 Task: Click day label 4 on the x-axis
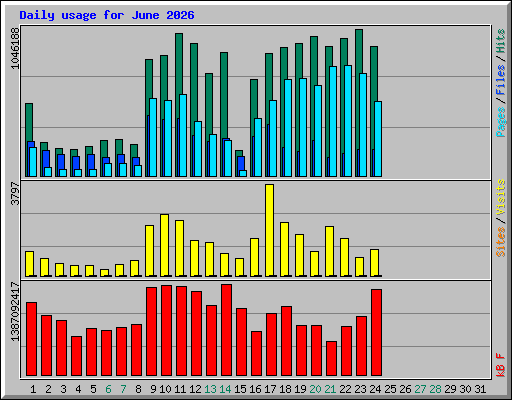(78, 389)
